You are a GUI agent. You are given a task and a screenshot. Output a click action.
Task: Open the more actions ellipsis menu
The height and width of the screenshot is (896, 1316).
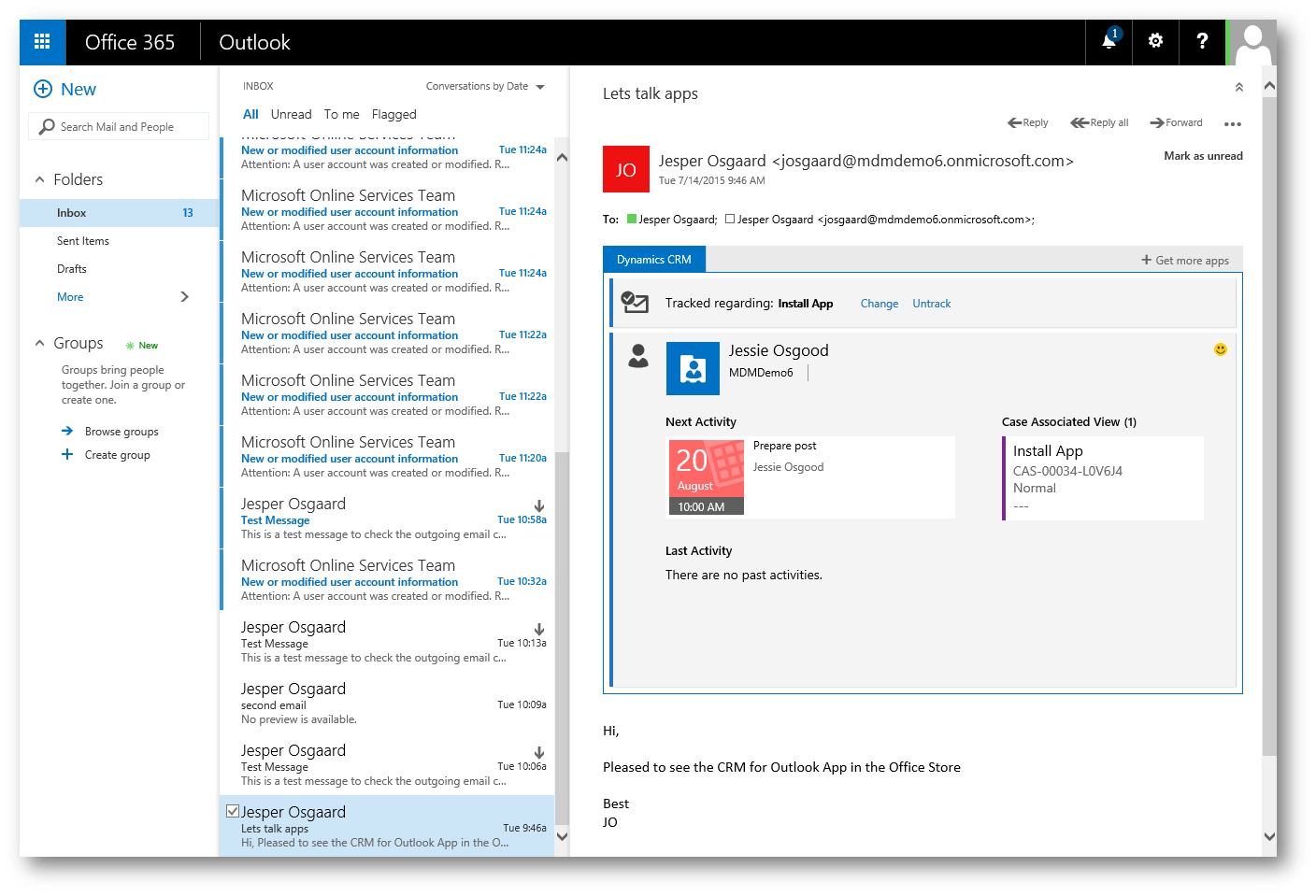coord(1233,123)
